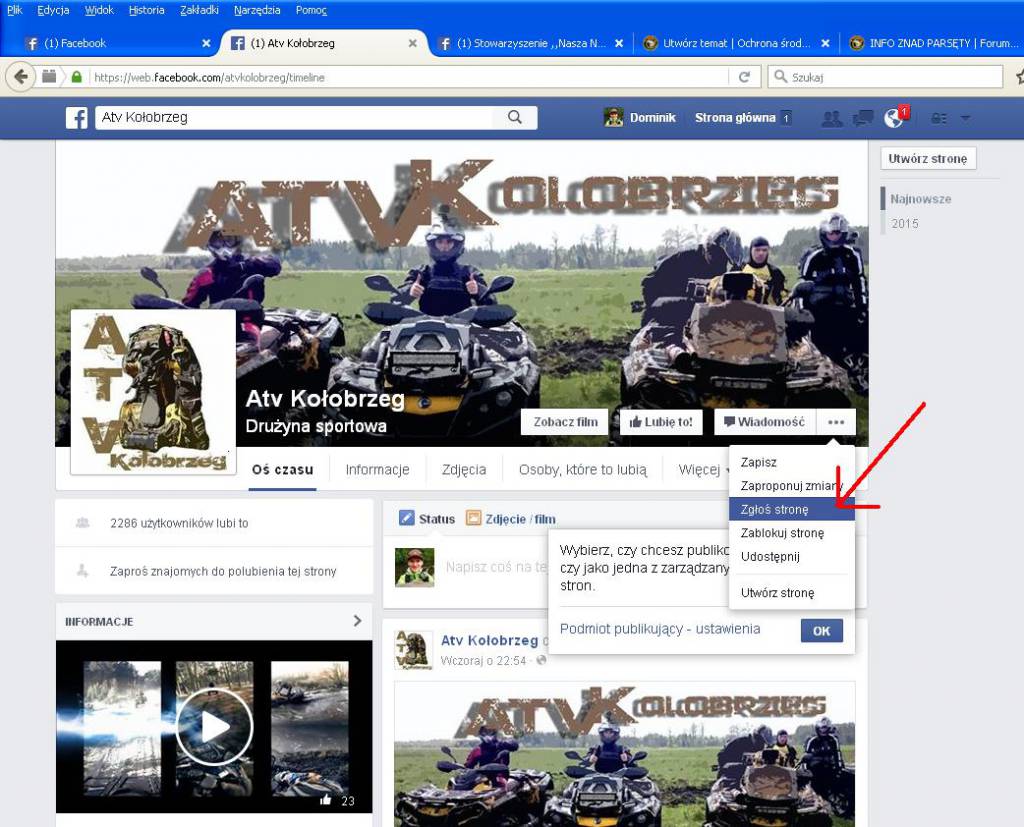Expand the INFORMACJE section chevron

coord(357,621)
